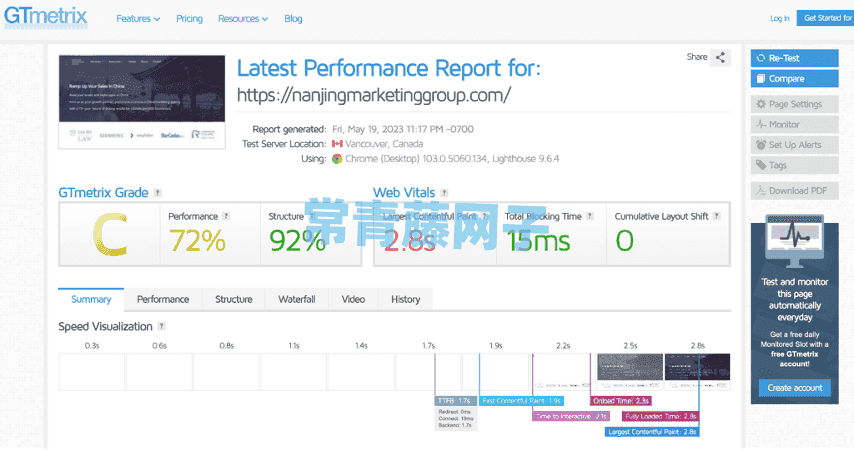
Task: Click the 2.5s filmstrip frame
Action: (630, 372)
